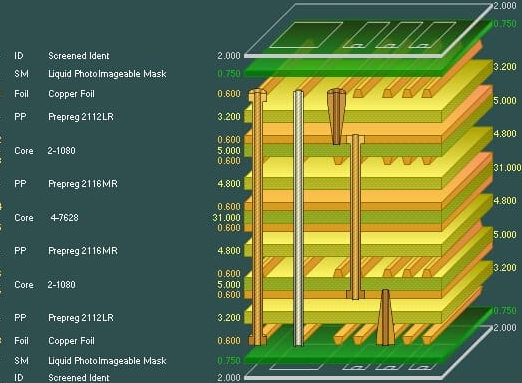
Task: Select the white unplated through hole
Action: coord(298,218)
